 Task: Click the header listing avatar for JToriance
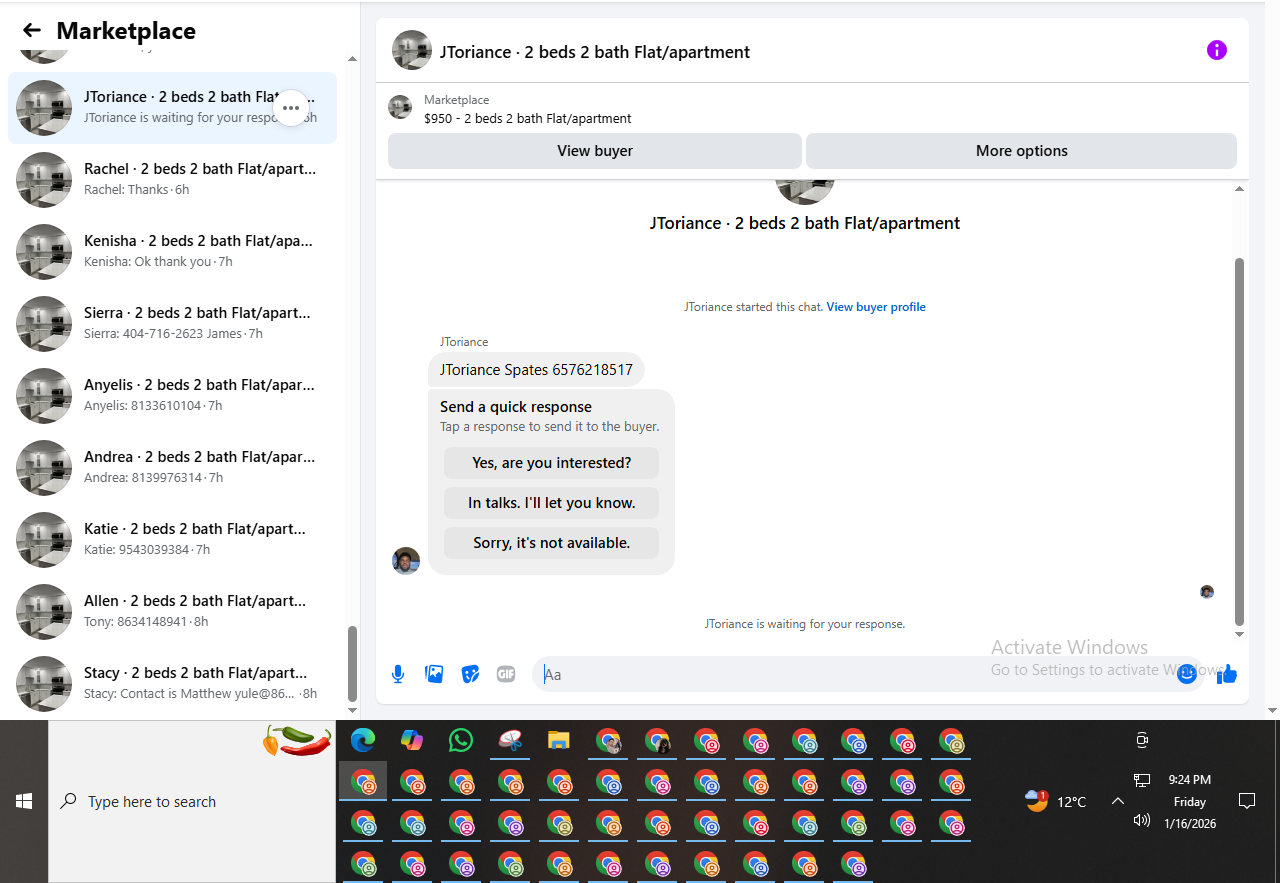[412, 50]
